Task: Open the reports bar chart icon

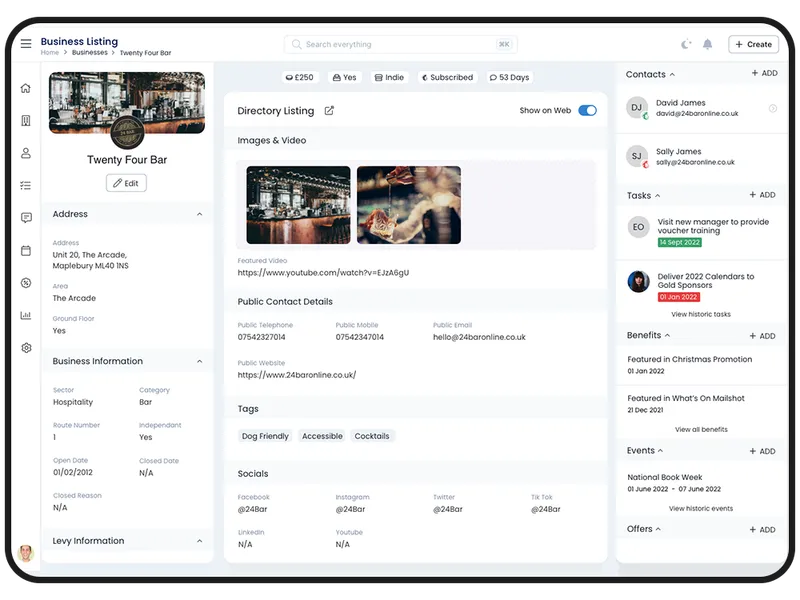Action: (26, 316)
